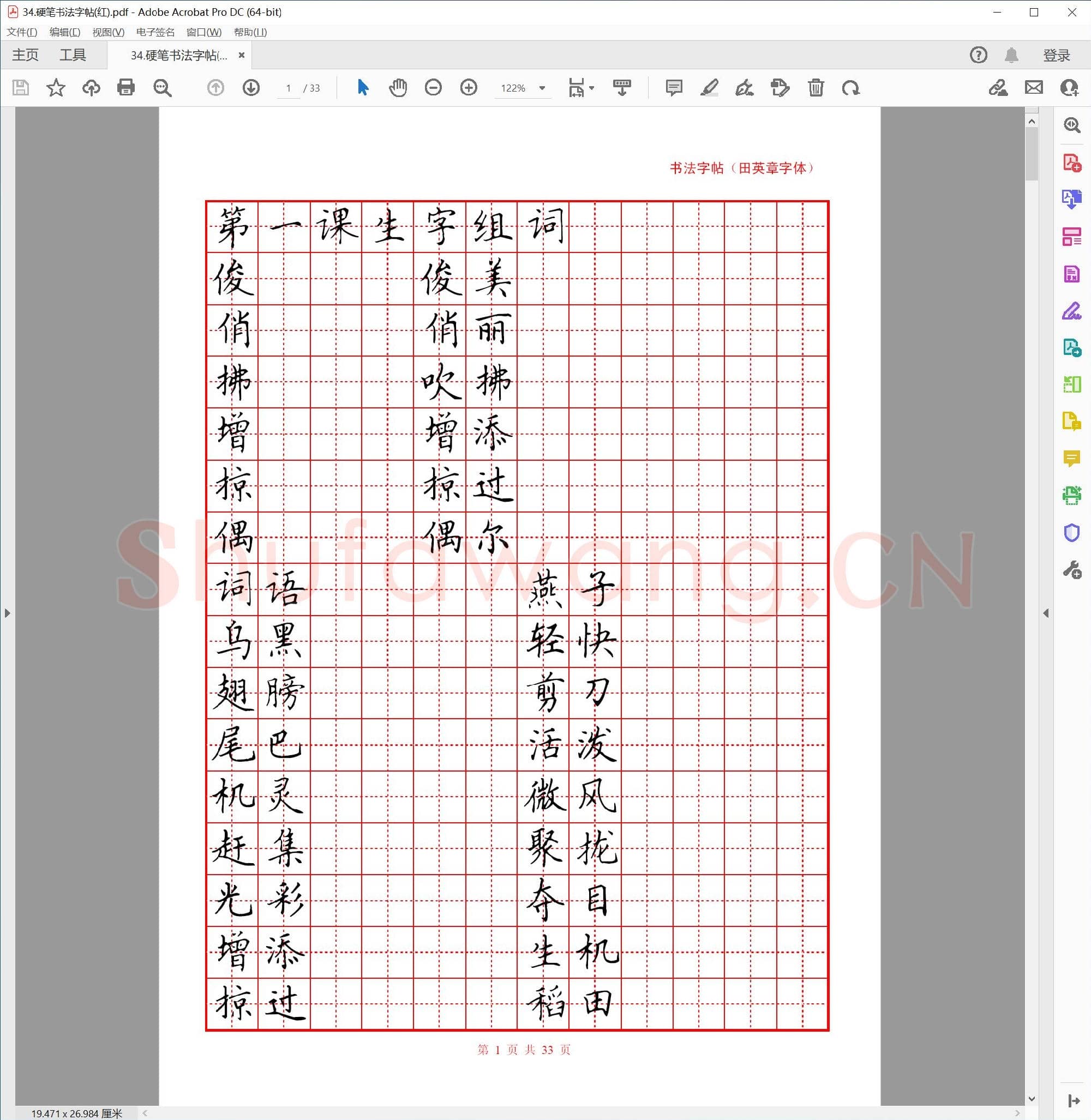Switch to the 主页 tab
The height and width of the screenshot is (1120, 1091).
click(x=26, y=55)
